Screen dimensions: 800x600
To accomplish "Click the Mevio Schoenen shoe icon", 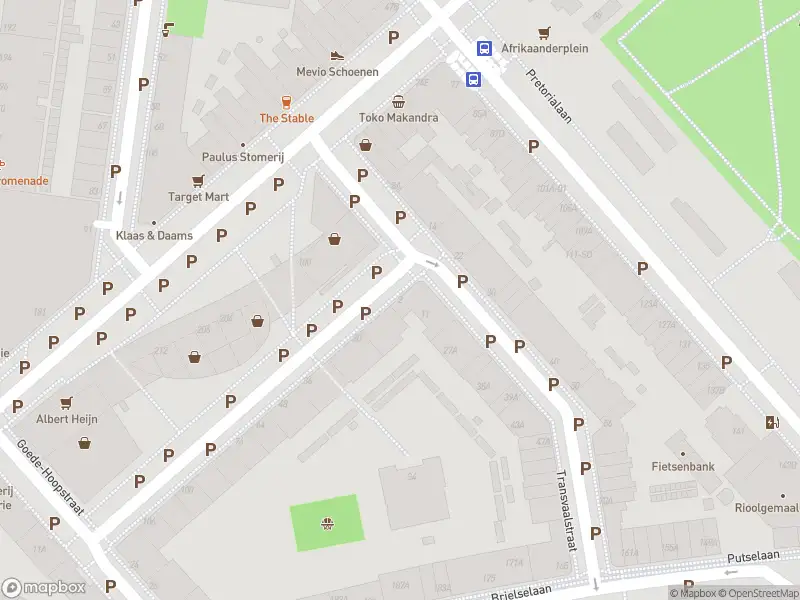I will tap(337, 56).
